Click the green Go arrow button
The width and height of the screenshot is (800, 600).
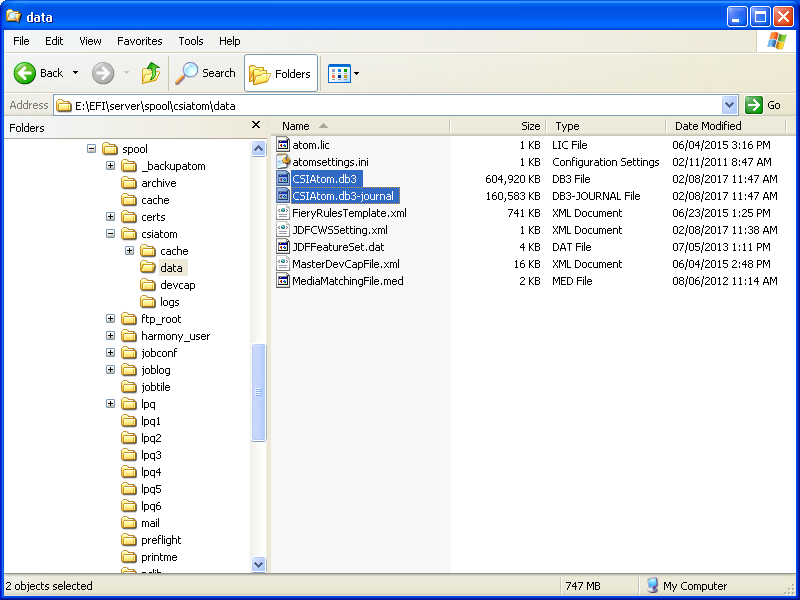tap(754, 105)
